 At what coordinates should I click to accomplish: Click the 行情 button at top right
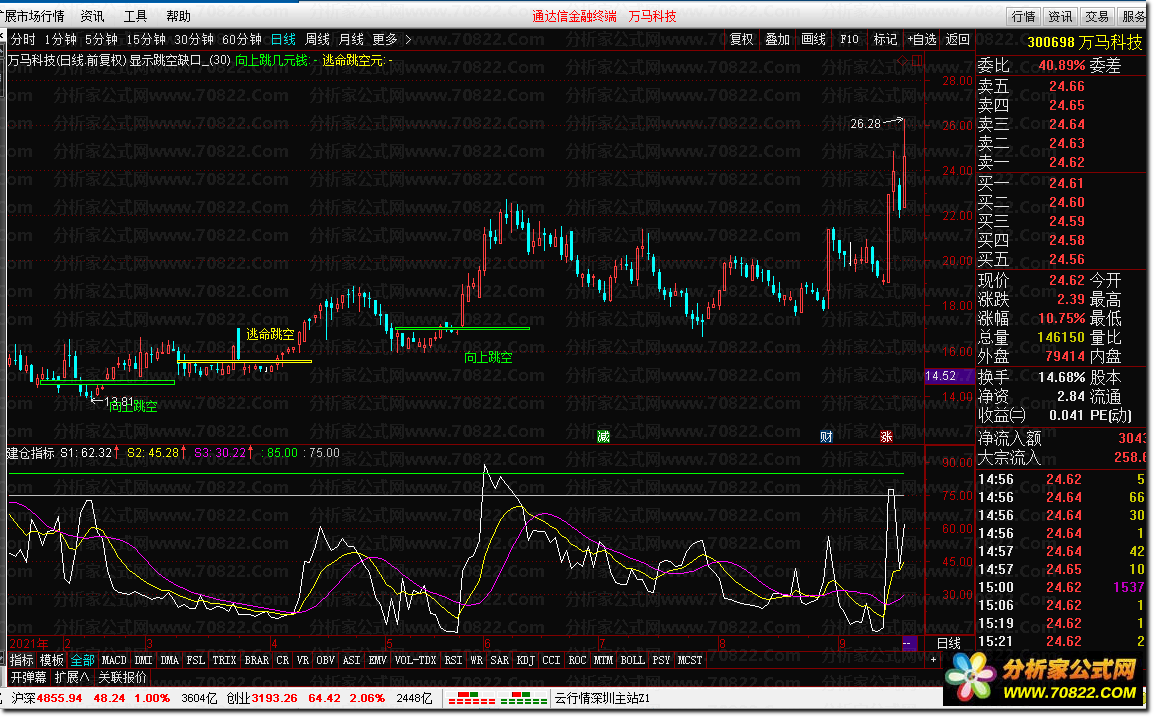point(1023,16)
